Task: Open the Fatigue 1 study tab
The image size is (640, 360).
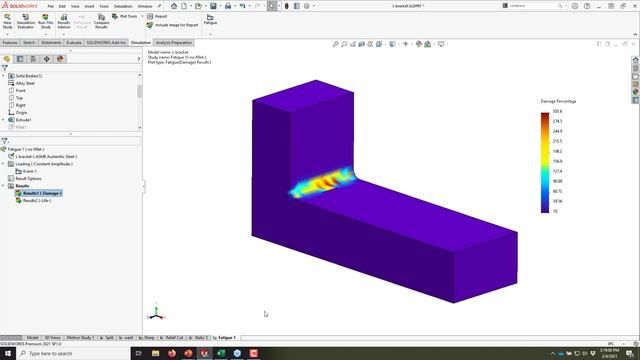Action: point(227,338)
